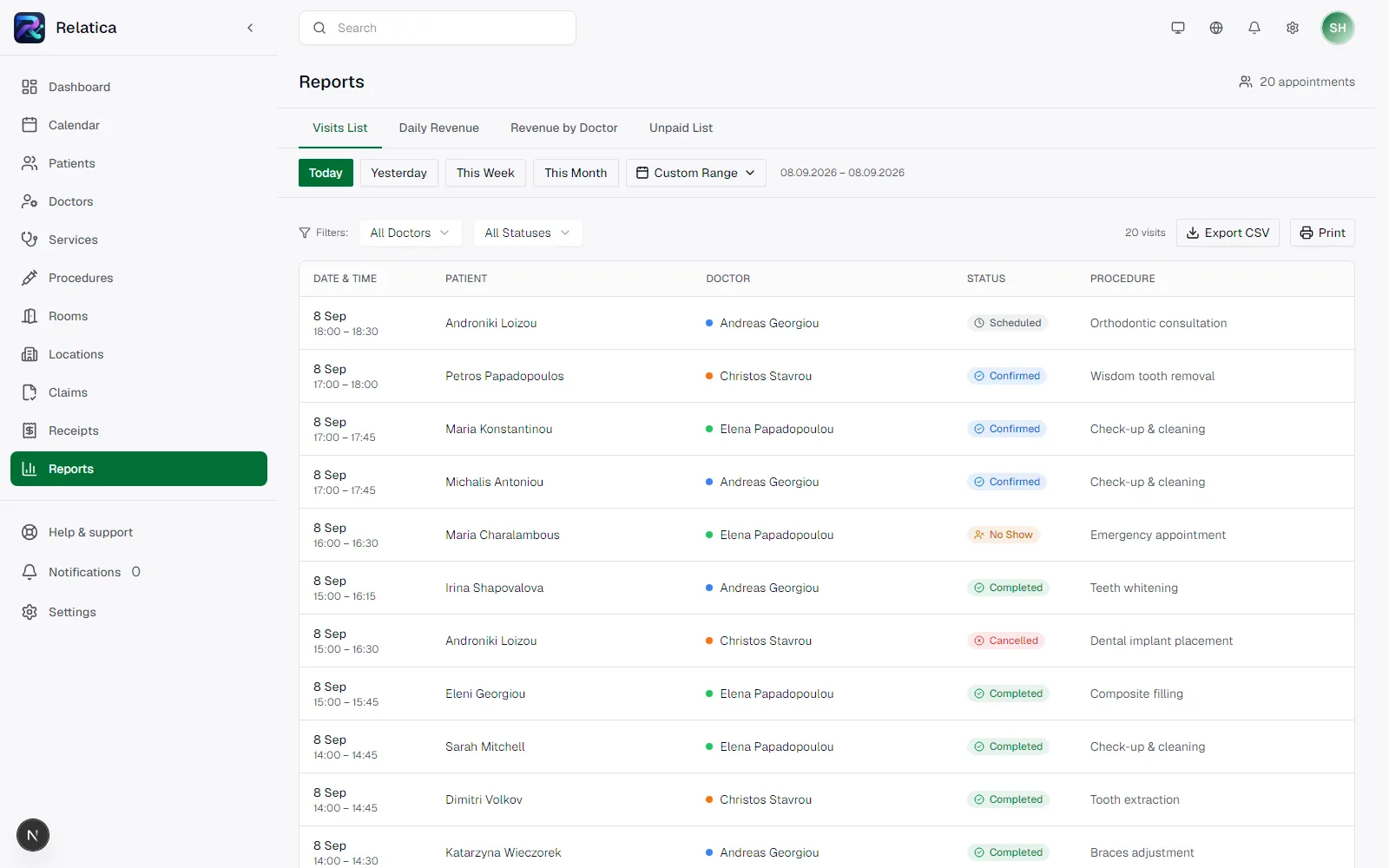Select the Reports sidebar item
The width and height of the screenshot is (1389, 868).
(x=139, y=469)
